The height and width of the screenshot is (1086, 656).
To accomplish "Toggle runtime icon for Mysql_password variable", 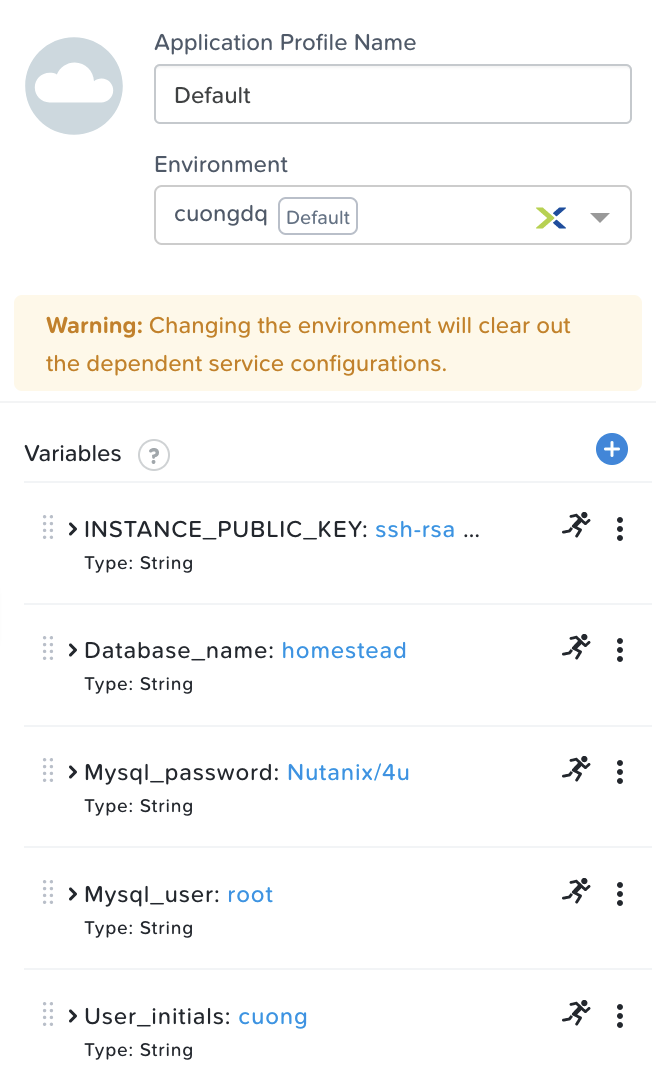I will coord(576,769).
